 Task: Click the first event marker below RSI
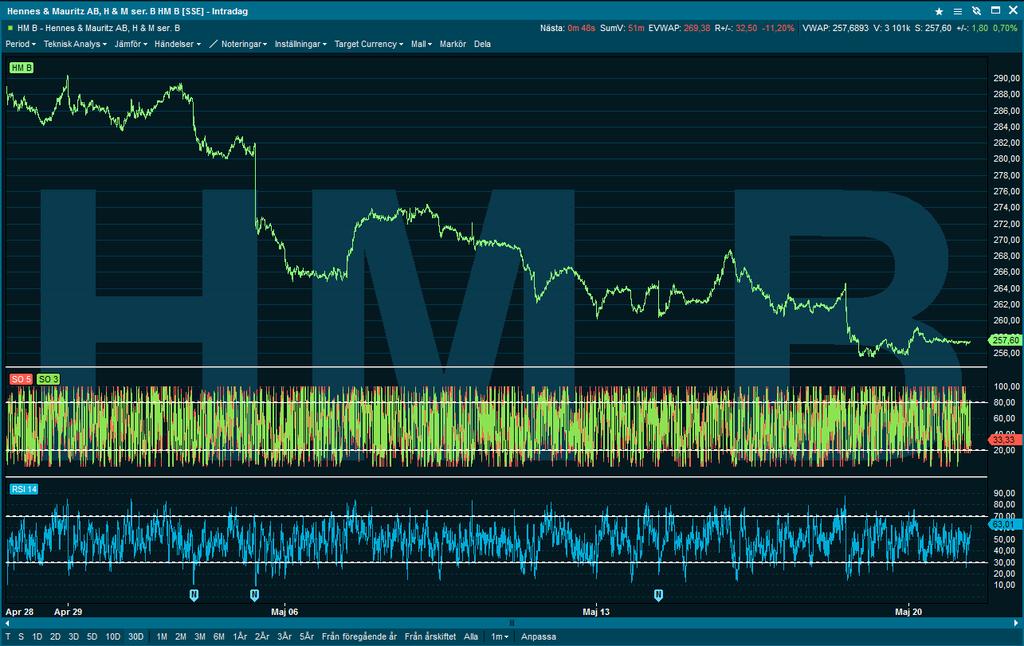click(x=194, y=594)
